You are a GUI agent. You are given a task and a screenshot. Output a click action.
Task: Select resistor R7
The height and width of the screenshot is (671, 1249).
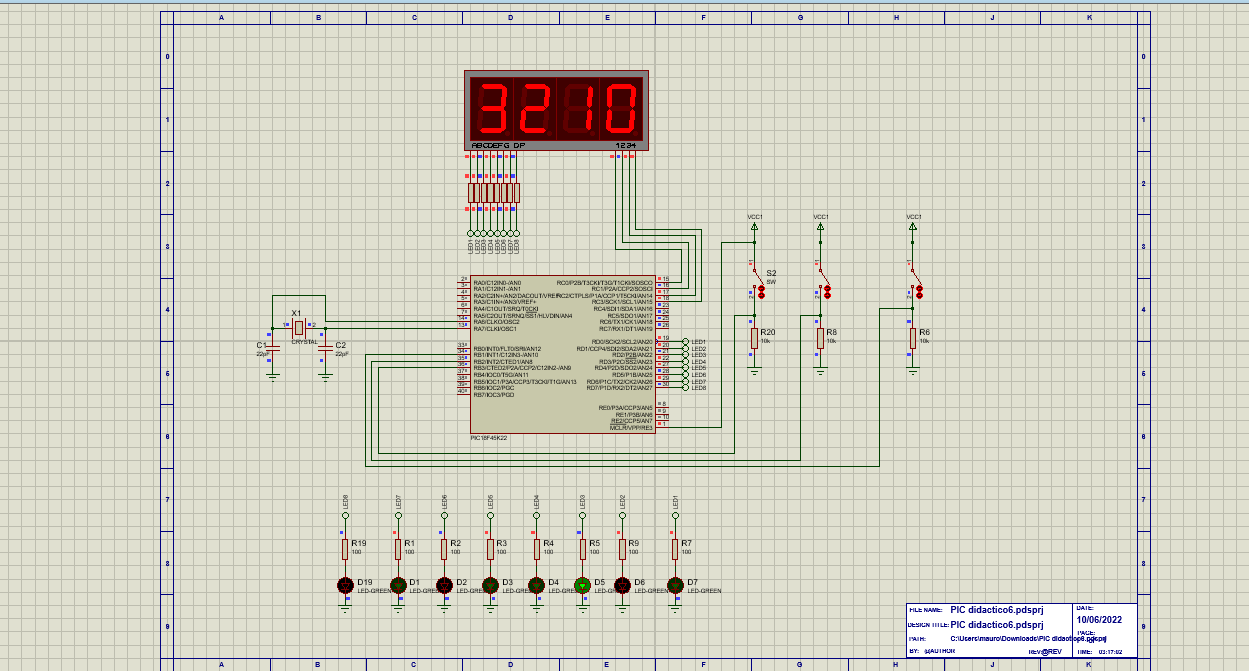tap(675, 549)
